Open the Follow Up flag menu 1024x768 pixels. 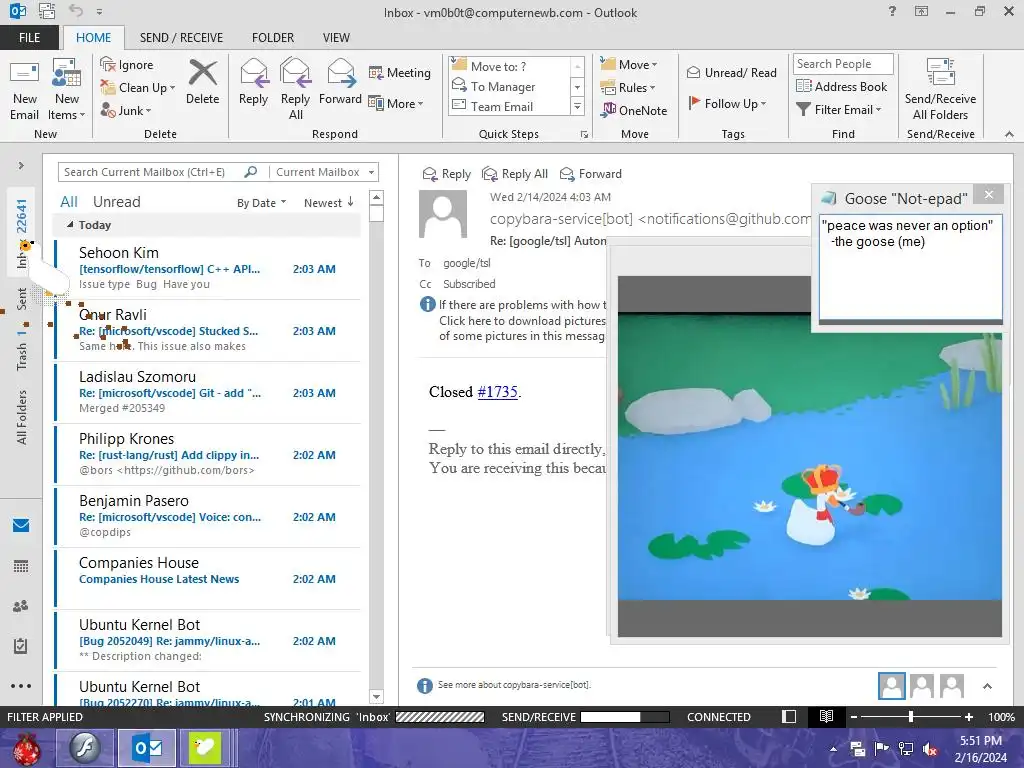pyautogui.click(x=727, y=103)
